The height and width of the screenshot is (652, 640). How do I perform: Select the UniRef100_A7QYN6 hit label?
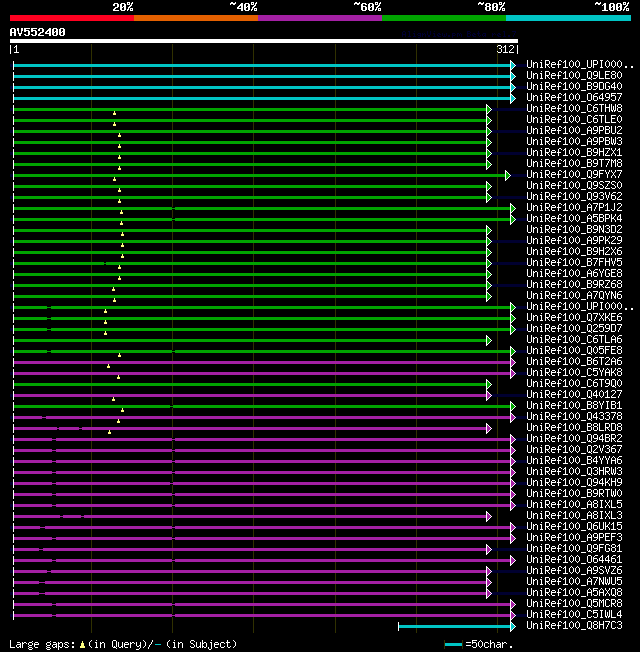[x=574, y=295]
